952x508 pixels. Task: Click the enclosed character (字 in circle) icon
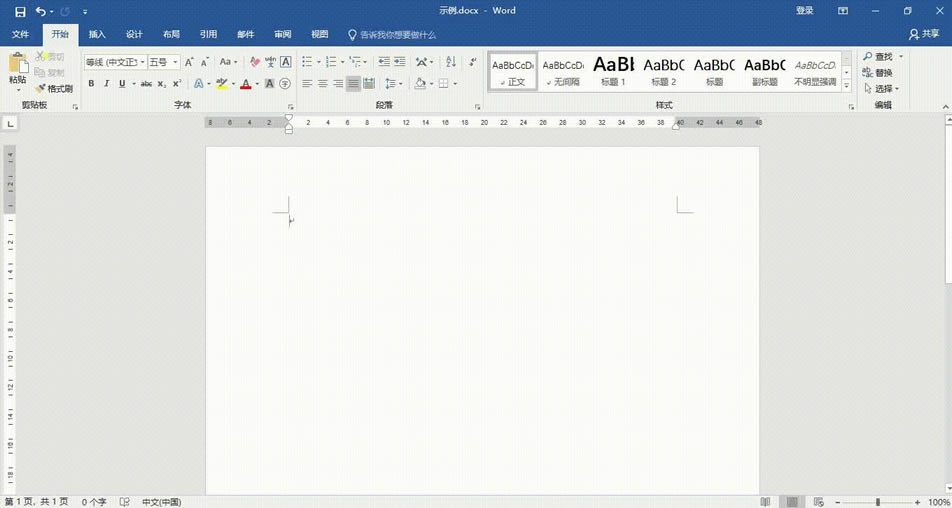click(x=285, y=84)
